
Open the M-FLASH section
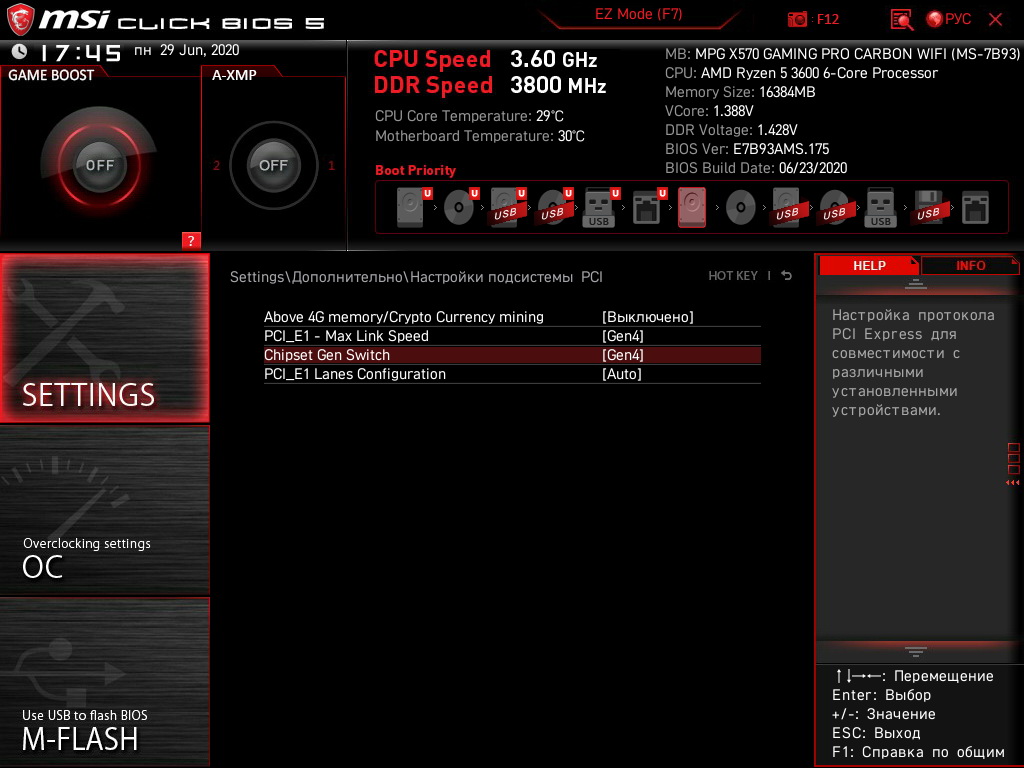tap(104, 681)
